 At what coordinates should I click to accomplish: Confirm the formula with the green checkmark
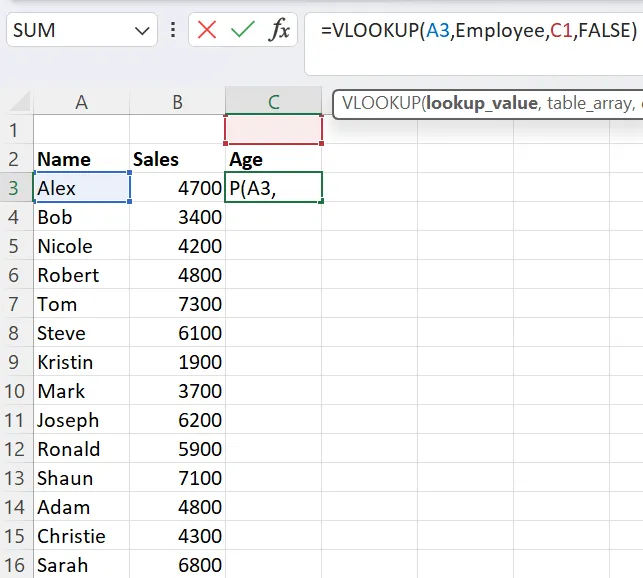[x=243, y=30]
